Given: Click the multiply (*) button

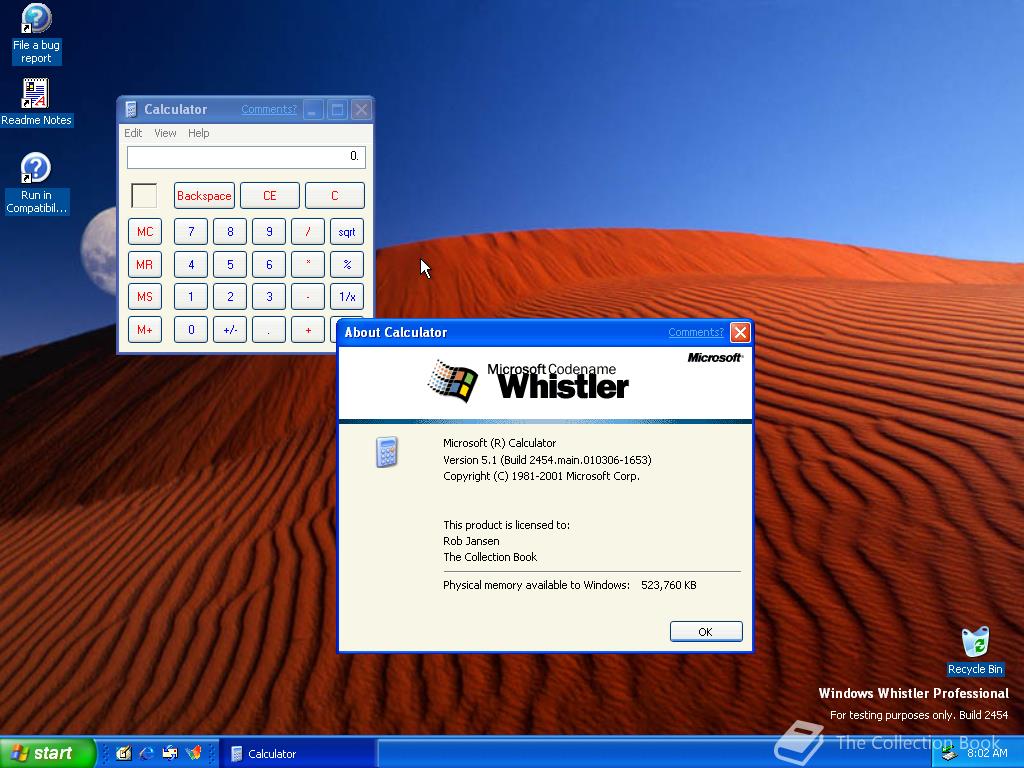Looking at the screenshot, I should coord(308,264).
